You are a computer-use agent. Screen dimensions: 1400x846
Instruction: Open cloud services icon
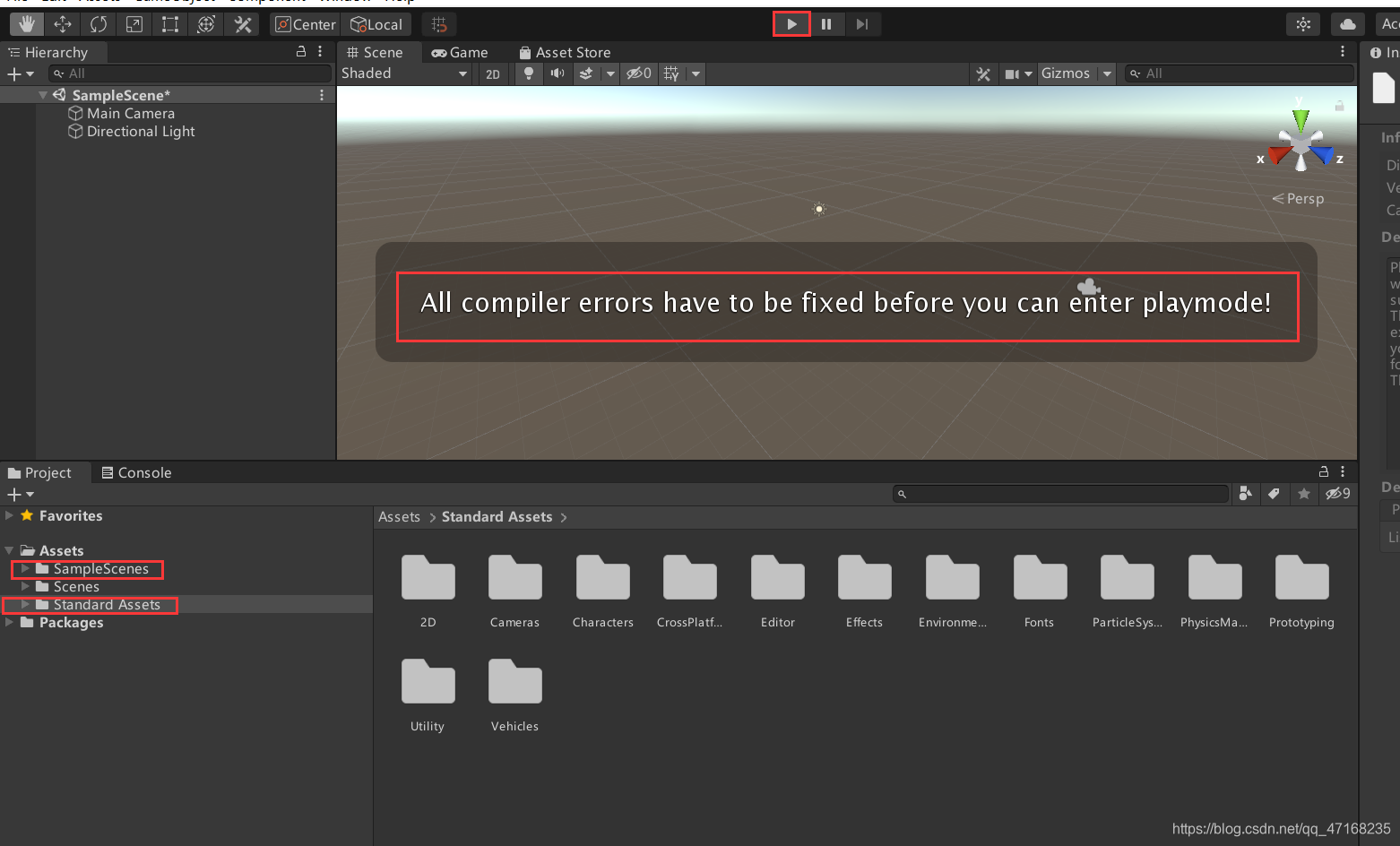pos(1348,24)
